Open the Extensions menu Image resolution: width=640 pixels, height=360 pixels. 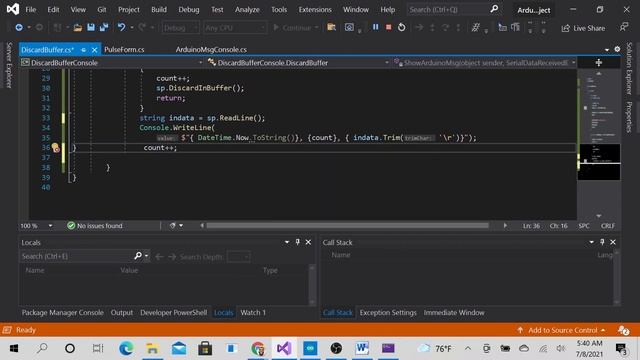click(315, 9)
